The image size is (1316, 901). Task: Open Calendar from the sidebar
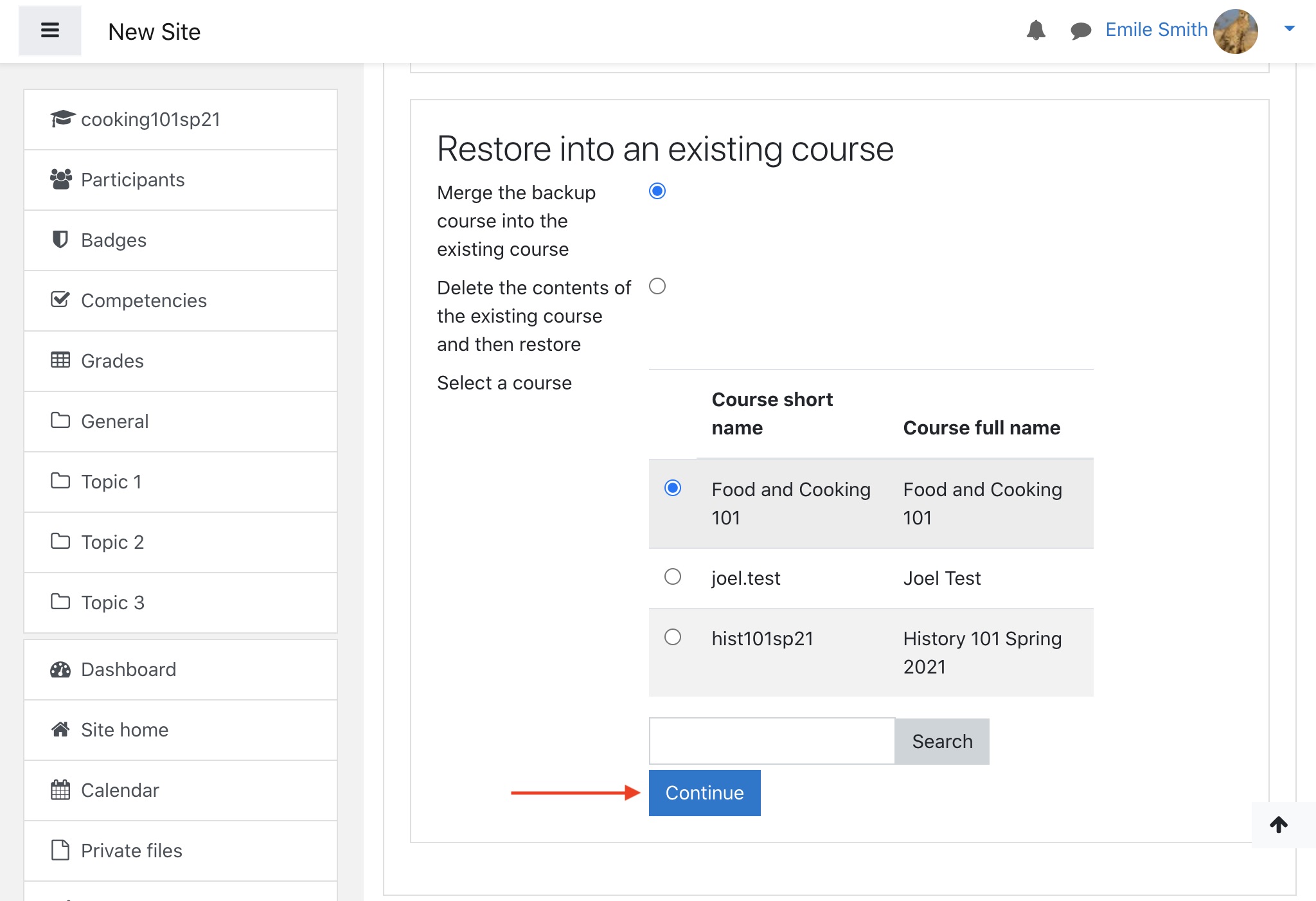click(120, 790)
